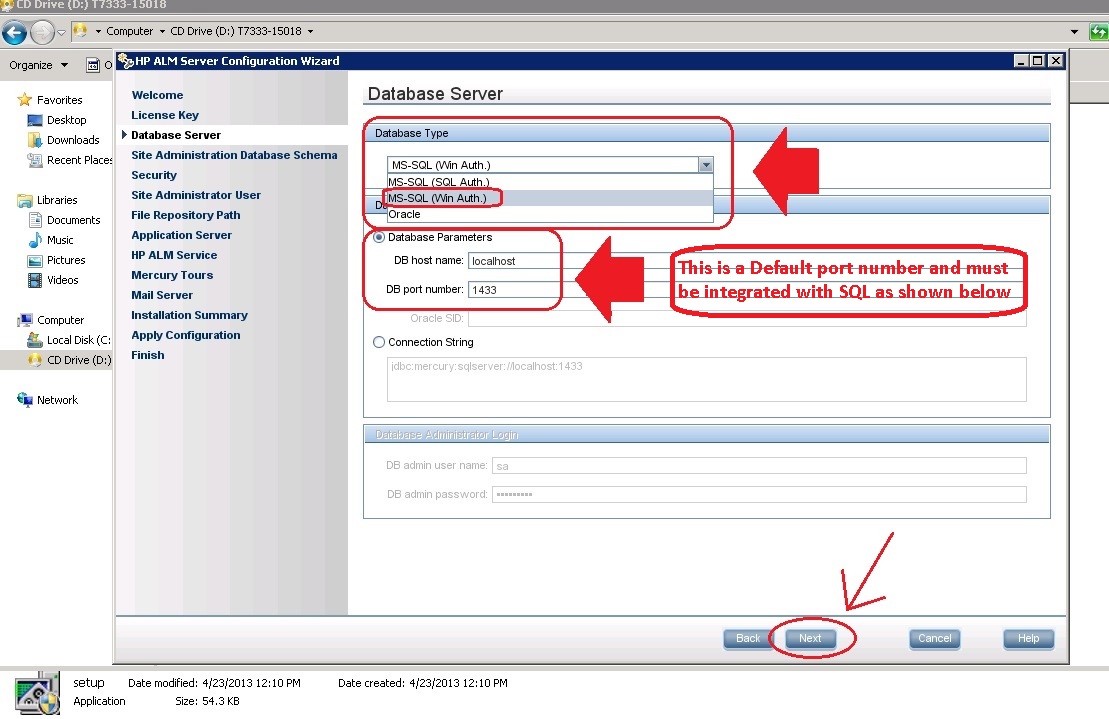Open the Database Type dropdown arrow
The width and height of the screenshot is (1109, 719).
point(705,165)
